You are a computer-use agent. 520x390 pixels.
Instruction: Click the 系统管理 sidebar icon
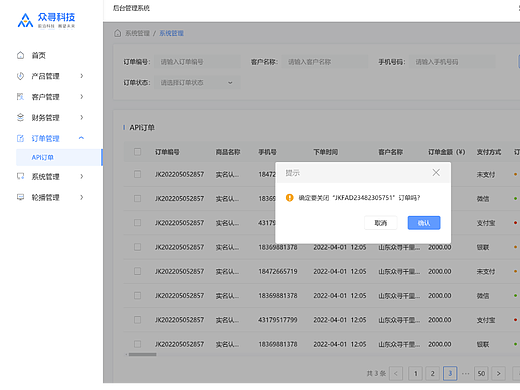[x=20, y=176]
